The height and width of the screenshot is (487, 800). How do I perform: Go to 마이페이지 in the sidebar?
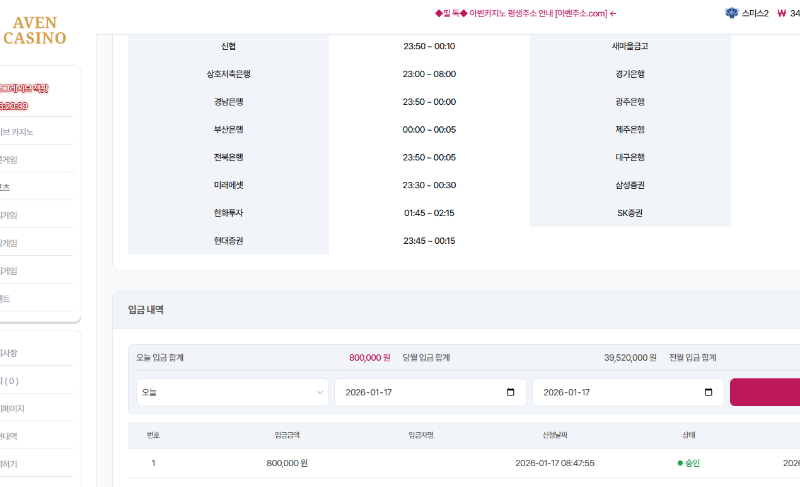13,408
